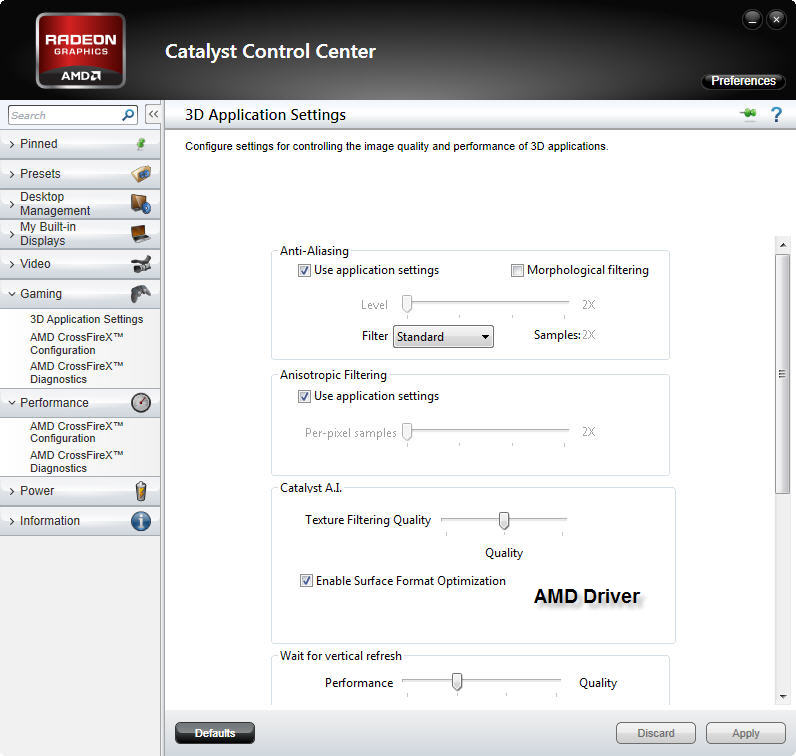Click the Discard button
796x756 pixels.
pos(656,733)
